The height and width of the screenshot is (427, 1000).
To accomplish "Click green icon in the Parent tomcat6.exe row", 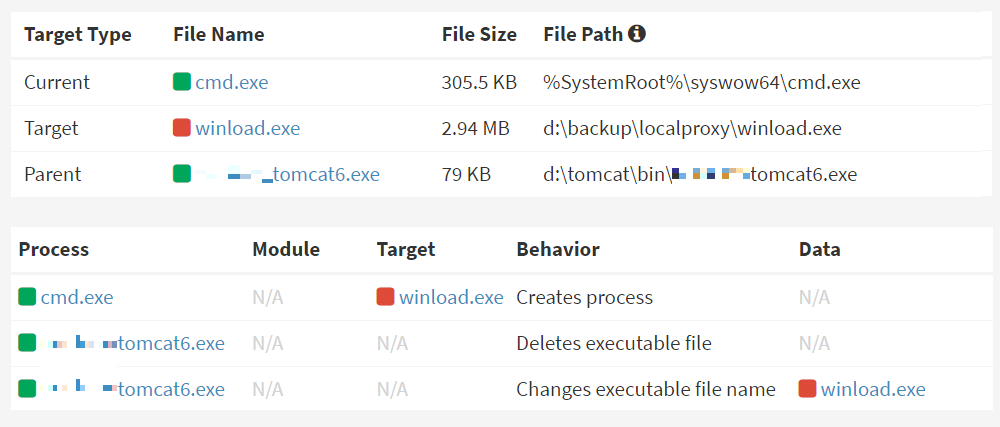I will click(x=182, y=174).
